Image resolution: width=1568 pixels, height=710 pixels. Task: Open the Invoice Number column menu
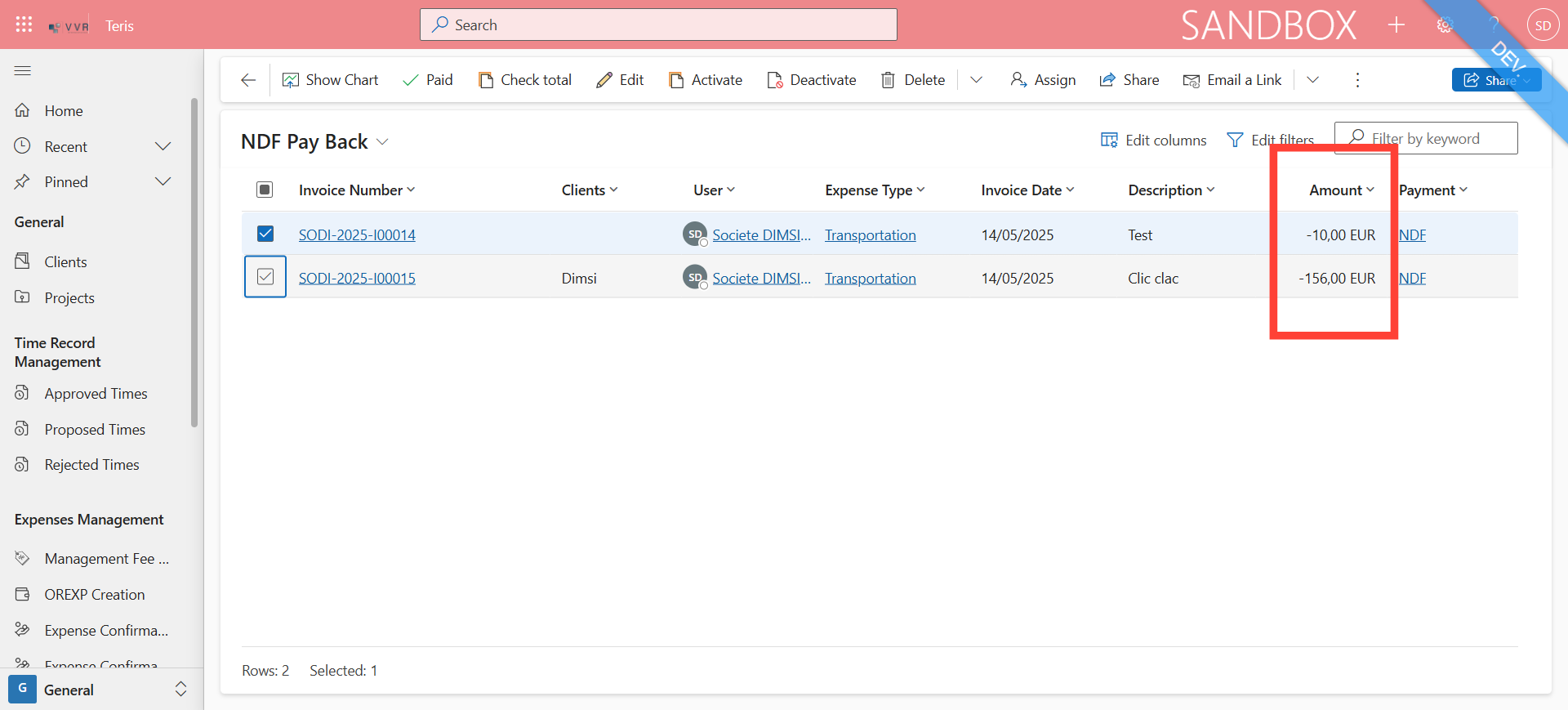[357, 190]
